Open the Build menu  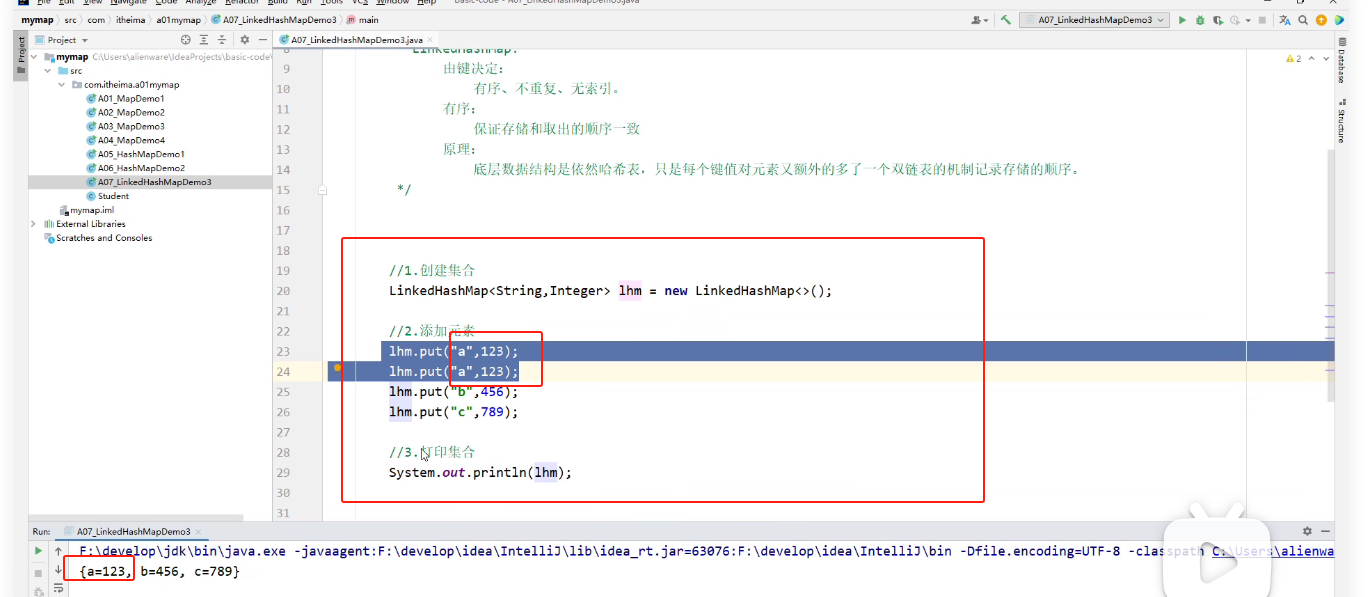tap(278, 3)
